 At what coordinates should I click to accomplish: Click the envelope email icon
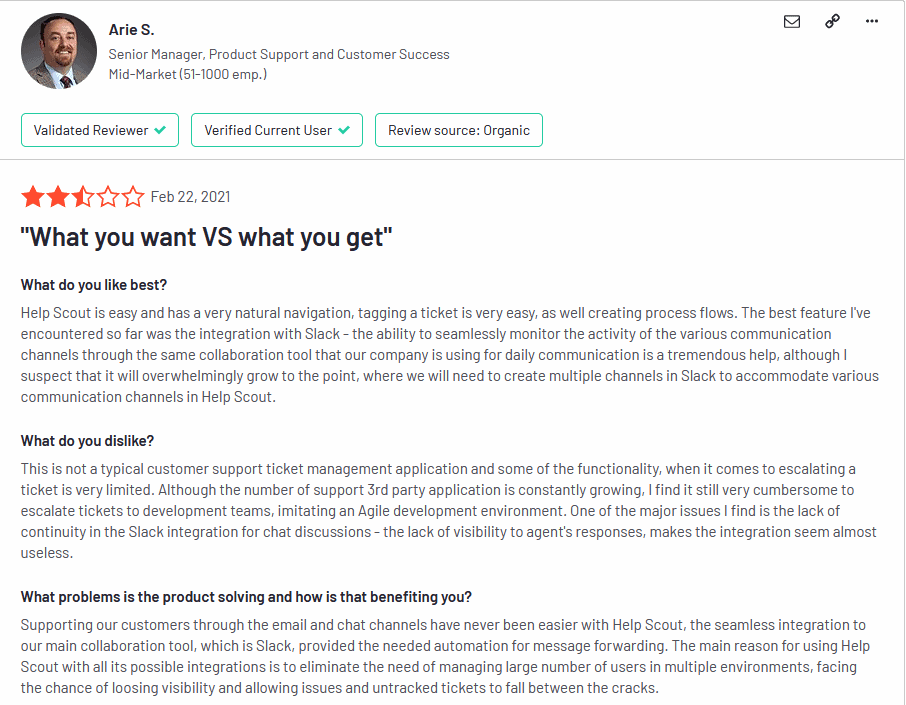(x=792, y=21)
